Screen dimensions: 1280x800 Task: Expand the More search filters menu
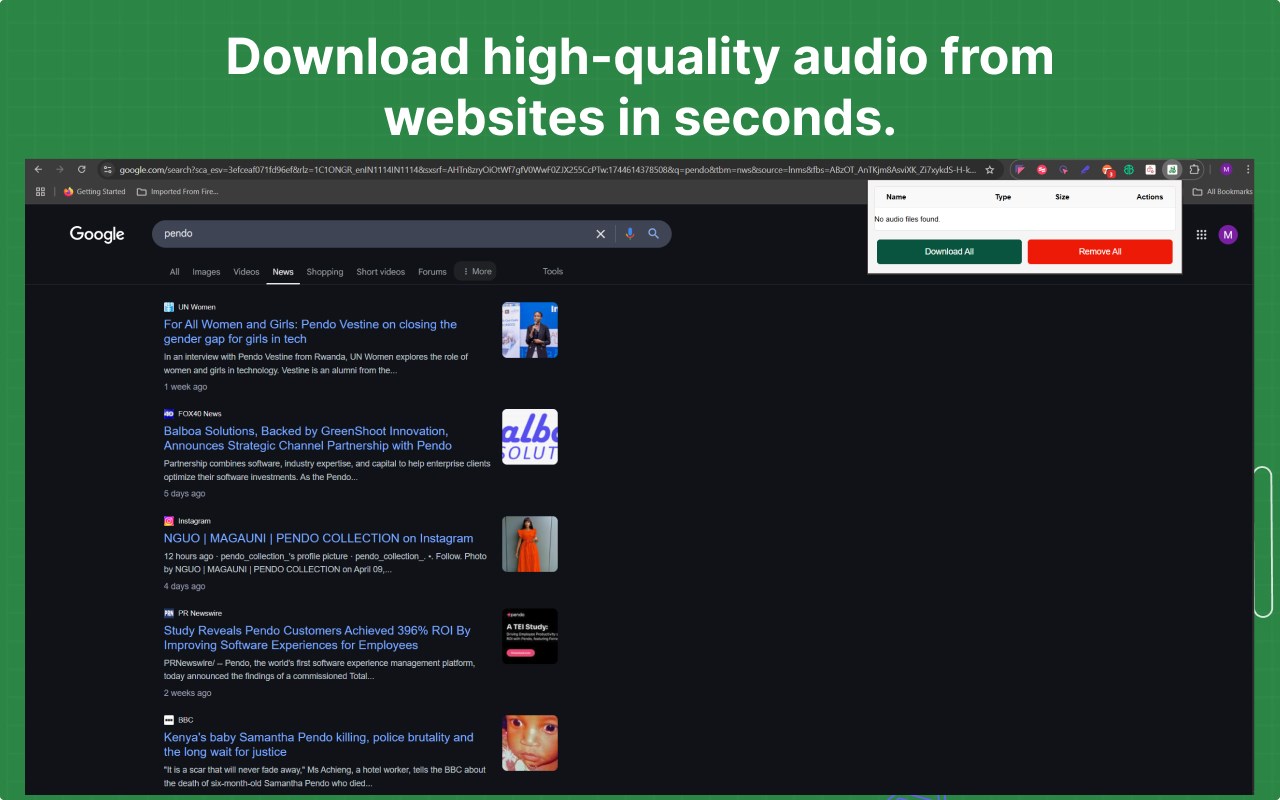tap(476, 271)
